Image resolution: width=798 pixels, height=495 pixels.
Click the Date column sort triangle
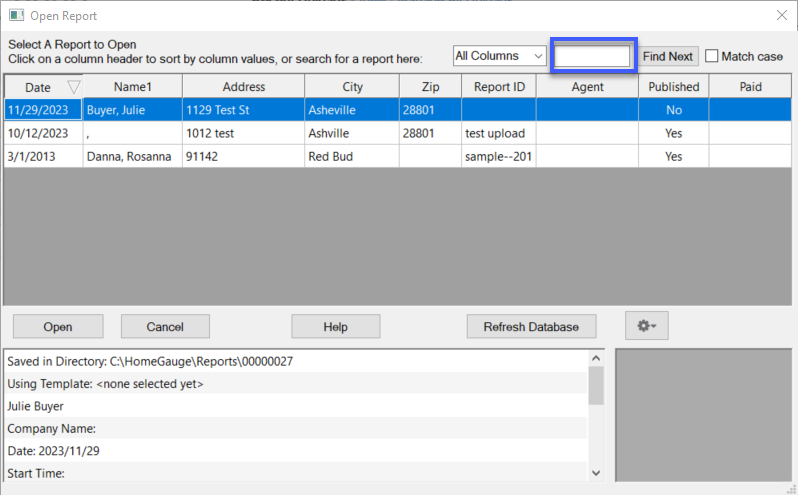pos(72,87)
